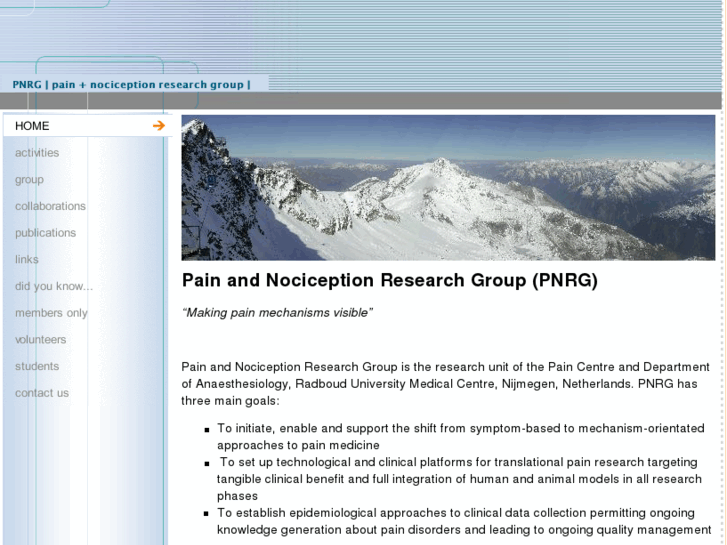
Task: Click the snowy mountain panorama image
Action: tap(448, 187)
